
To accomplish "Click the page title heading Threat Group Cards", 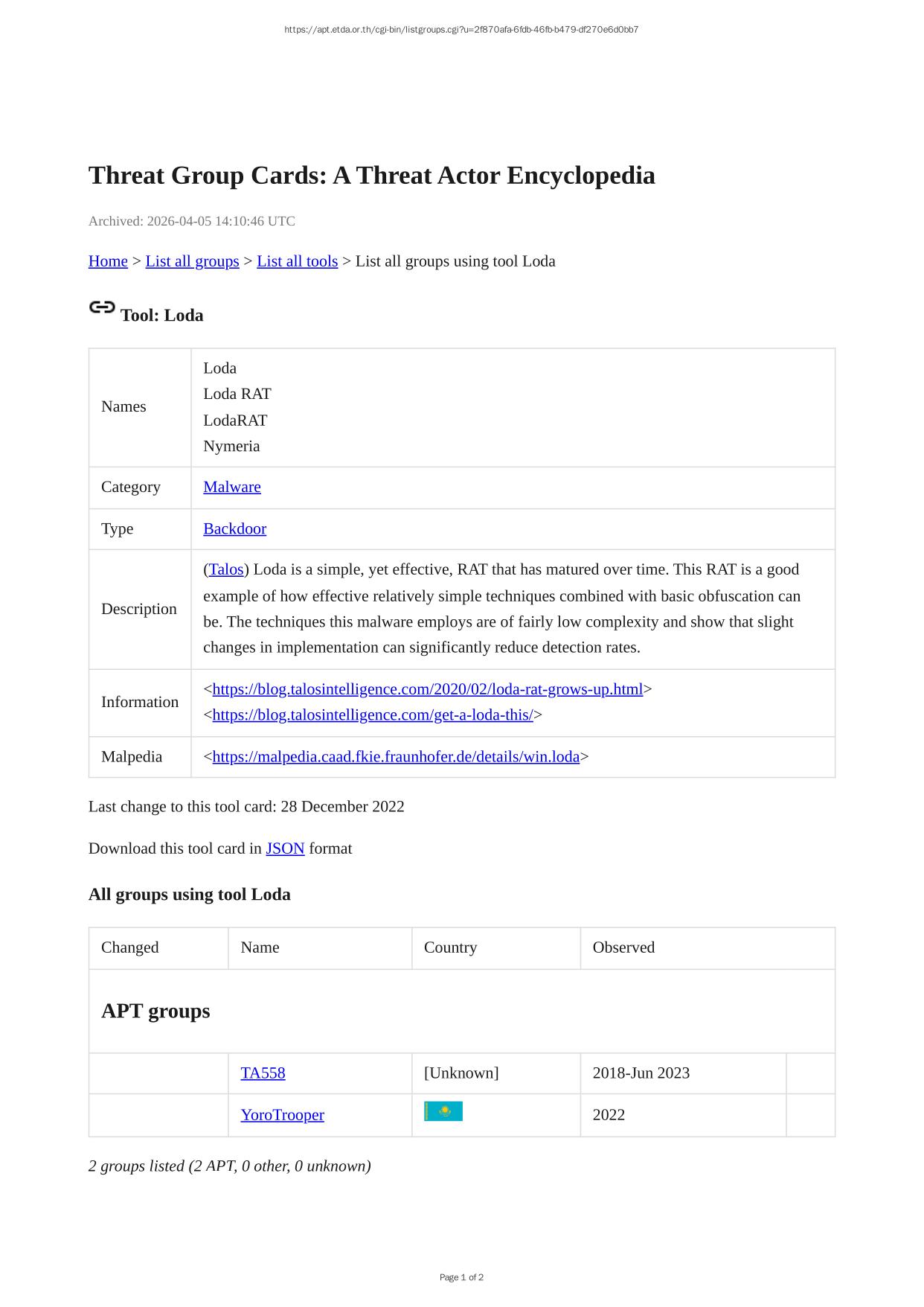I will pos(371,176).
